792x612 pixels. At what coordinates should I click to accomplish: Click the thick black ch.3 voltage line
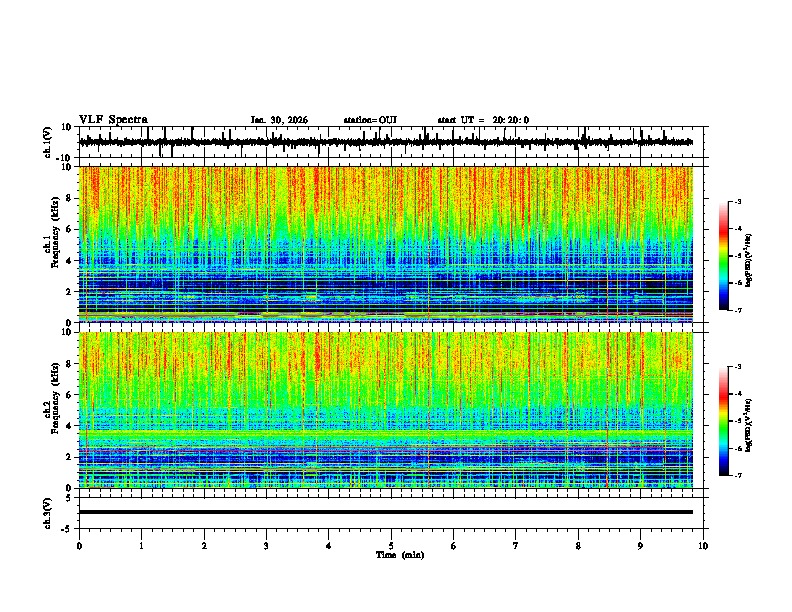click(x=386, y=512)
